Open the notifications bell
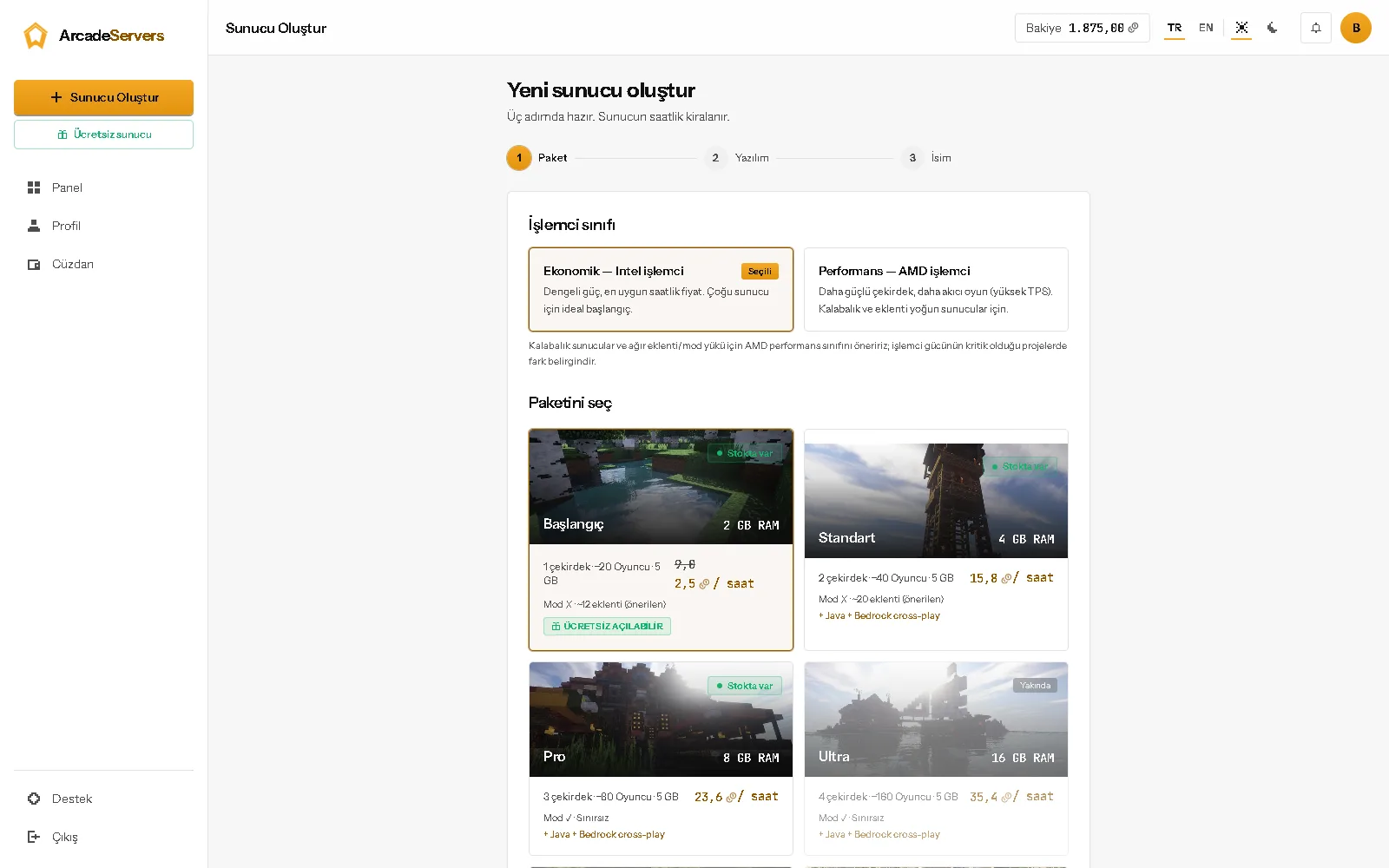 tap(1316, 28)
